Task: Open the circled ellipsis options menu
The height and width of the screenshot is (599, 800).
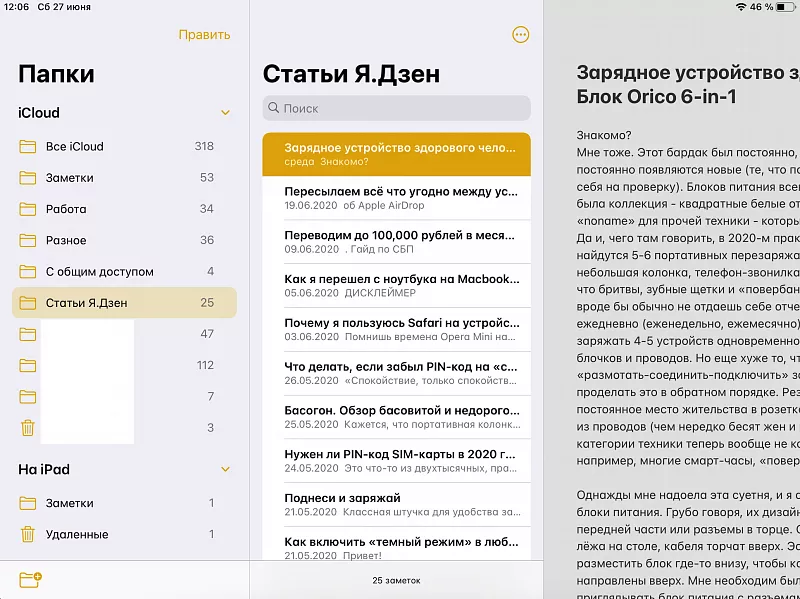Action: coord(520,35)
